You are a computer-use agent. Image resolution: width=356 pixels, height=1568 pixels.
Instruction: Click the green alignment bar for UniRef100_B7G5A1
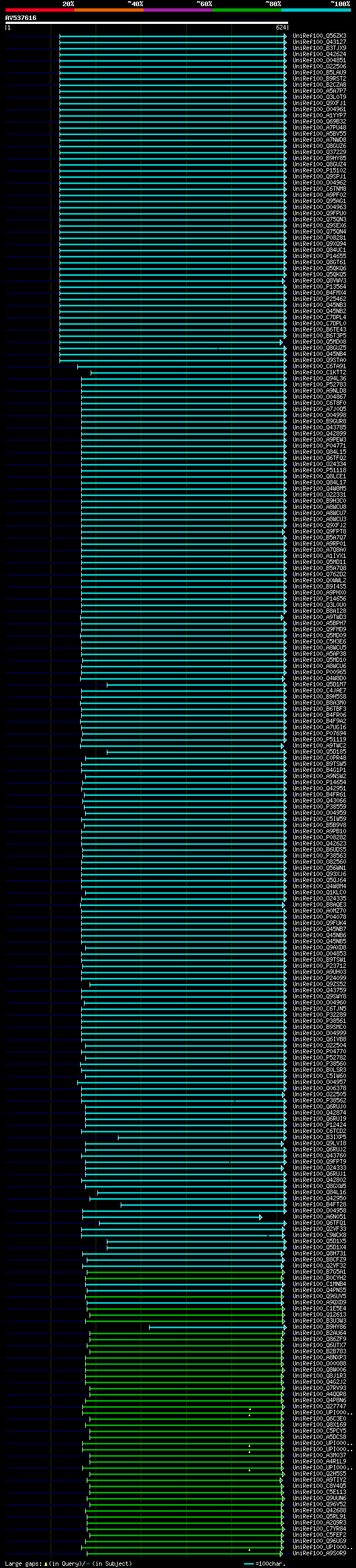tap(186, 1272)
